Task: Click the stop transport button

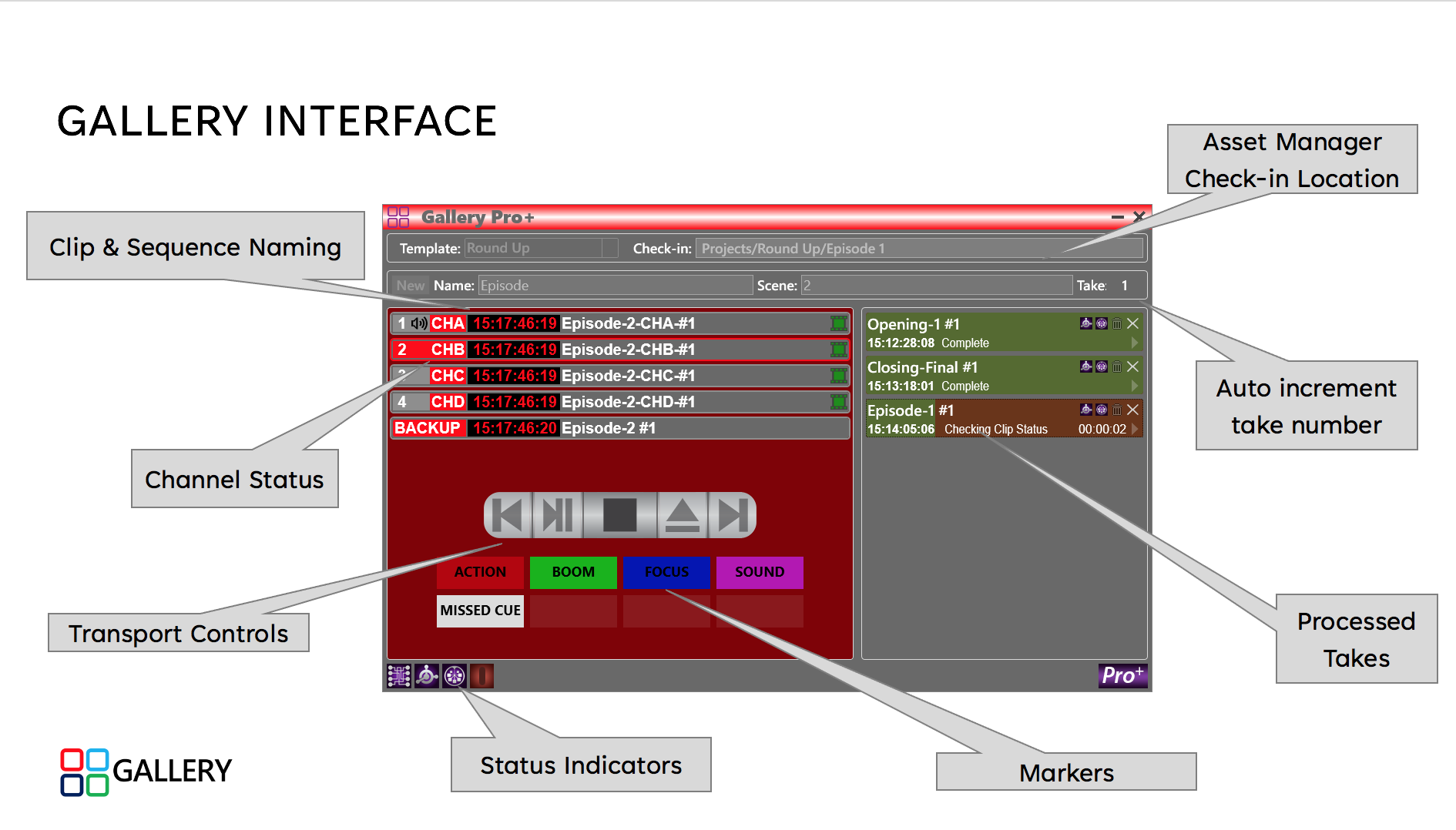Action: [x=620, y=515]
